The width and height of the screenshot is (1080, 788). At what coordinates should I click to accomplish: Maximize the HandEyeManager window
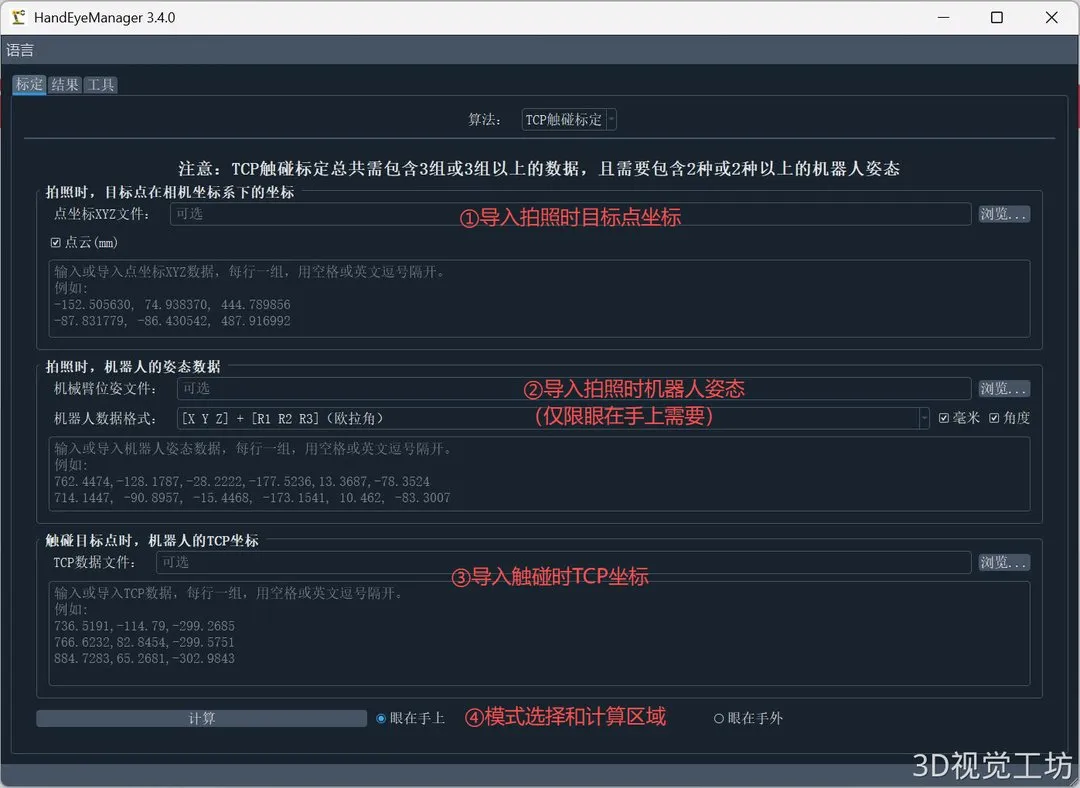pos(997,17)
